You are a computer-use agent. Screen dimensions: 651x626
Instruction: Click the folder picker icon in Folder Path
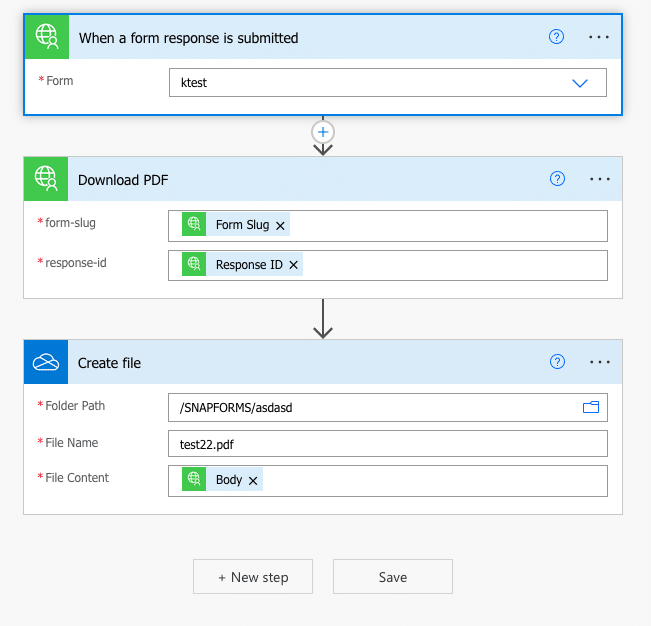[590, 407]
